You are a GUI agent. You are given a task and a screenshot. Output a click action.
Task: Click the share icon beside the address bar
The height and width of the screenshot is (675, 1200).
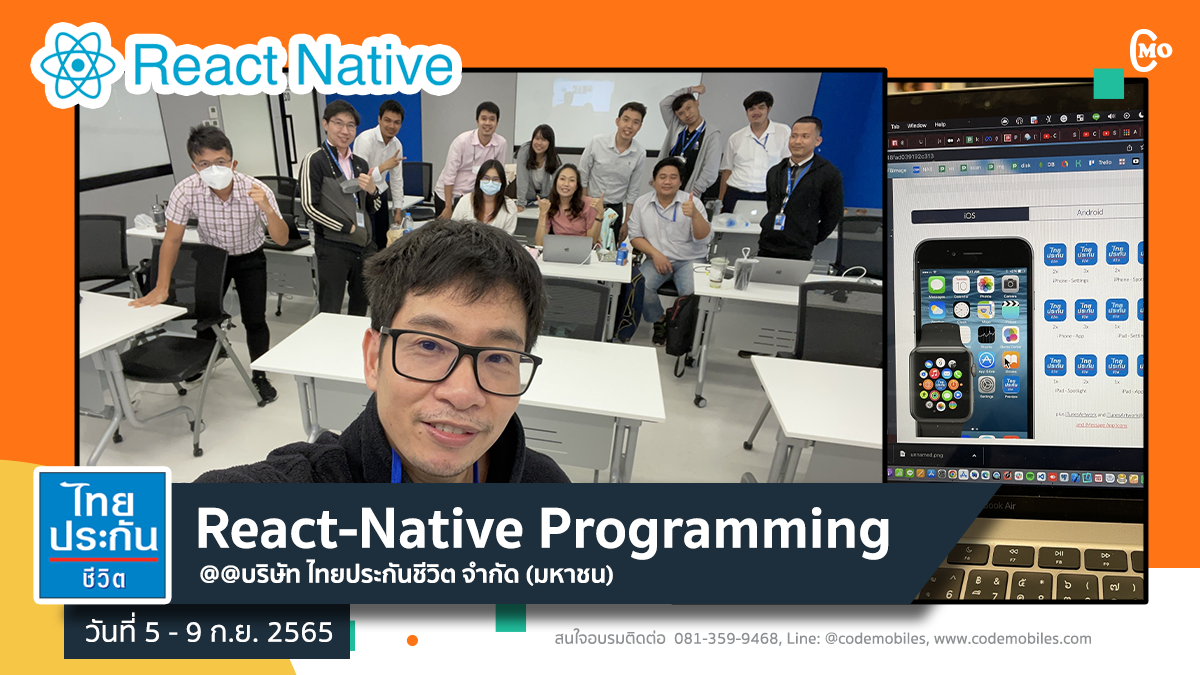coord(1129,148)
